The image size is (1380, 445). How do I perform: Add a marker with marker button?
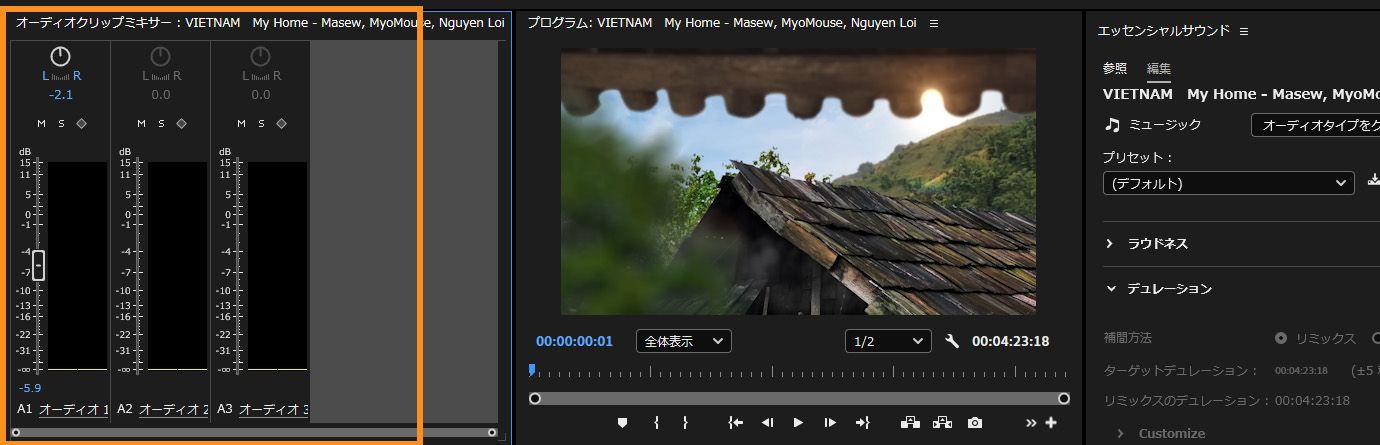pos(622,423)
